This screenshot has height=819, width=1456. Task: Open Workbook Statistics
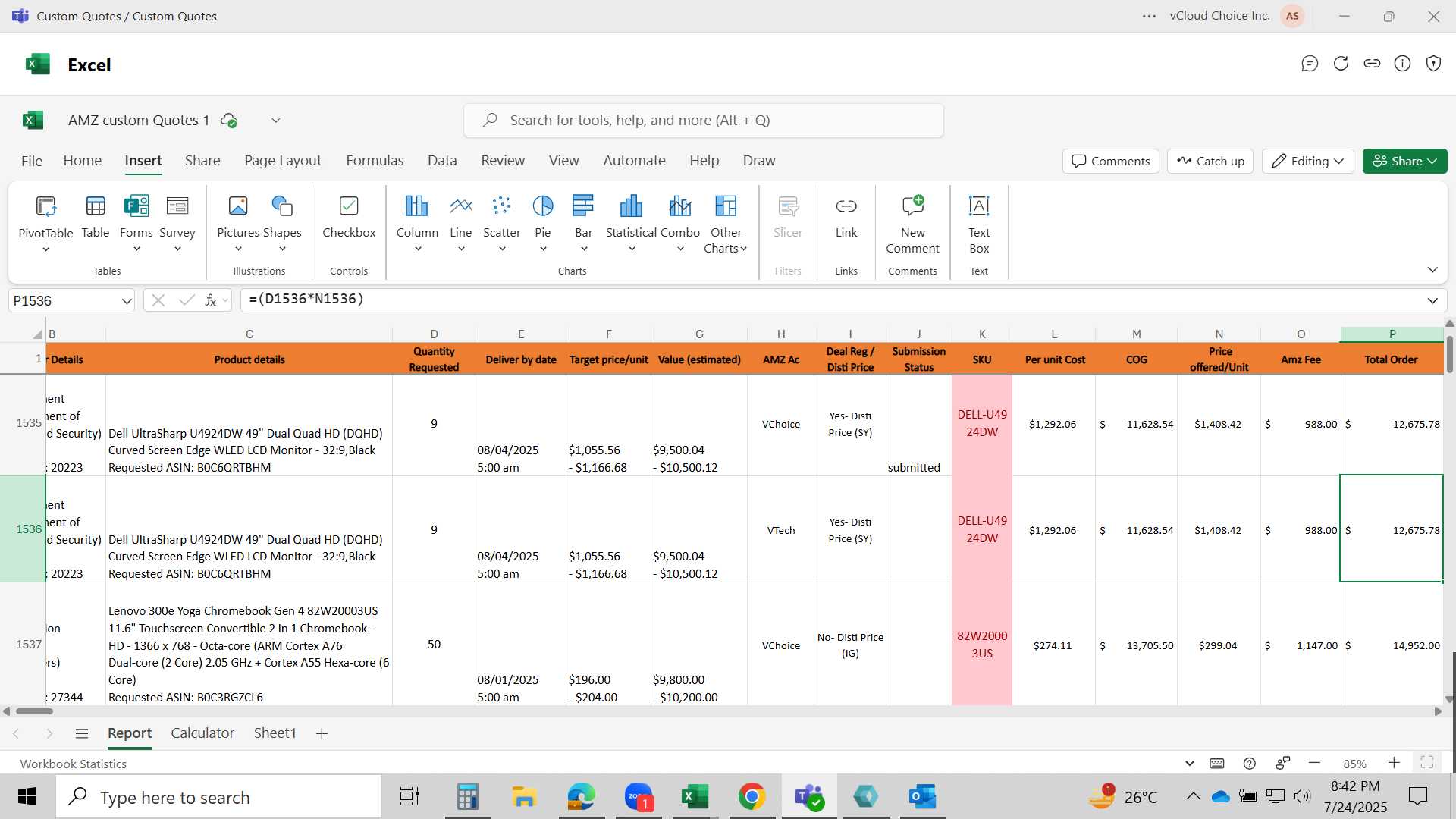(74, 764)
